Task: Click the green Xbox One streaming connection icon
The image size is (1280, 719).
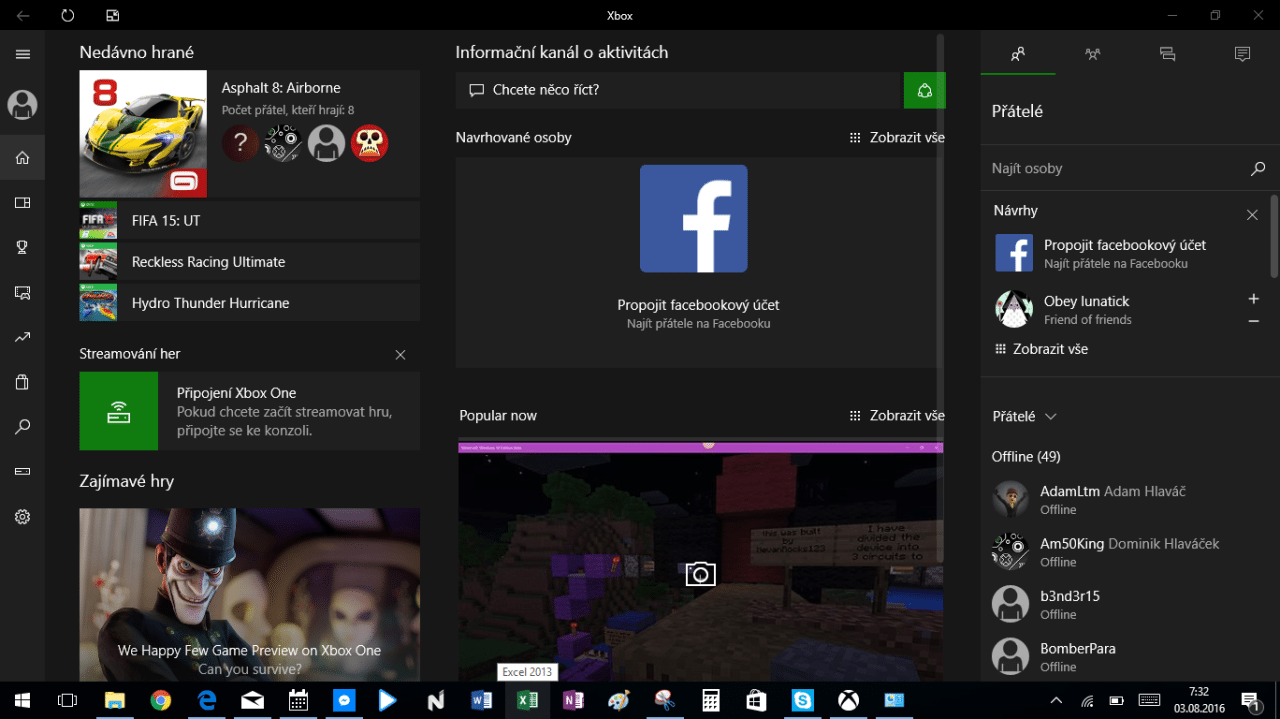Action: point(119,411)
